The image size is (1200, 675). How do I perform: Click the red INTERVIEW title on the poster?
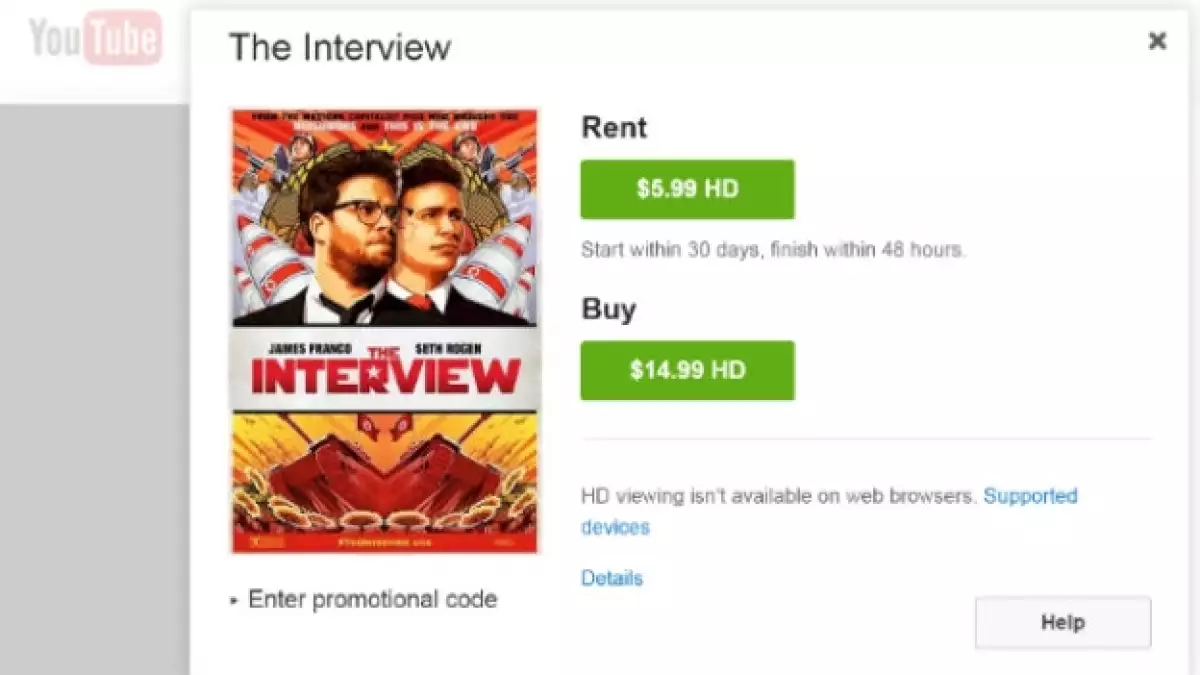click(386, 375)
